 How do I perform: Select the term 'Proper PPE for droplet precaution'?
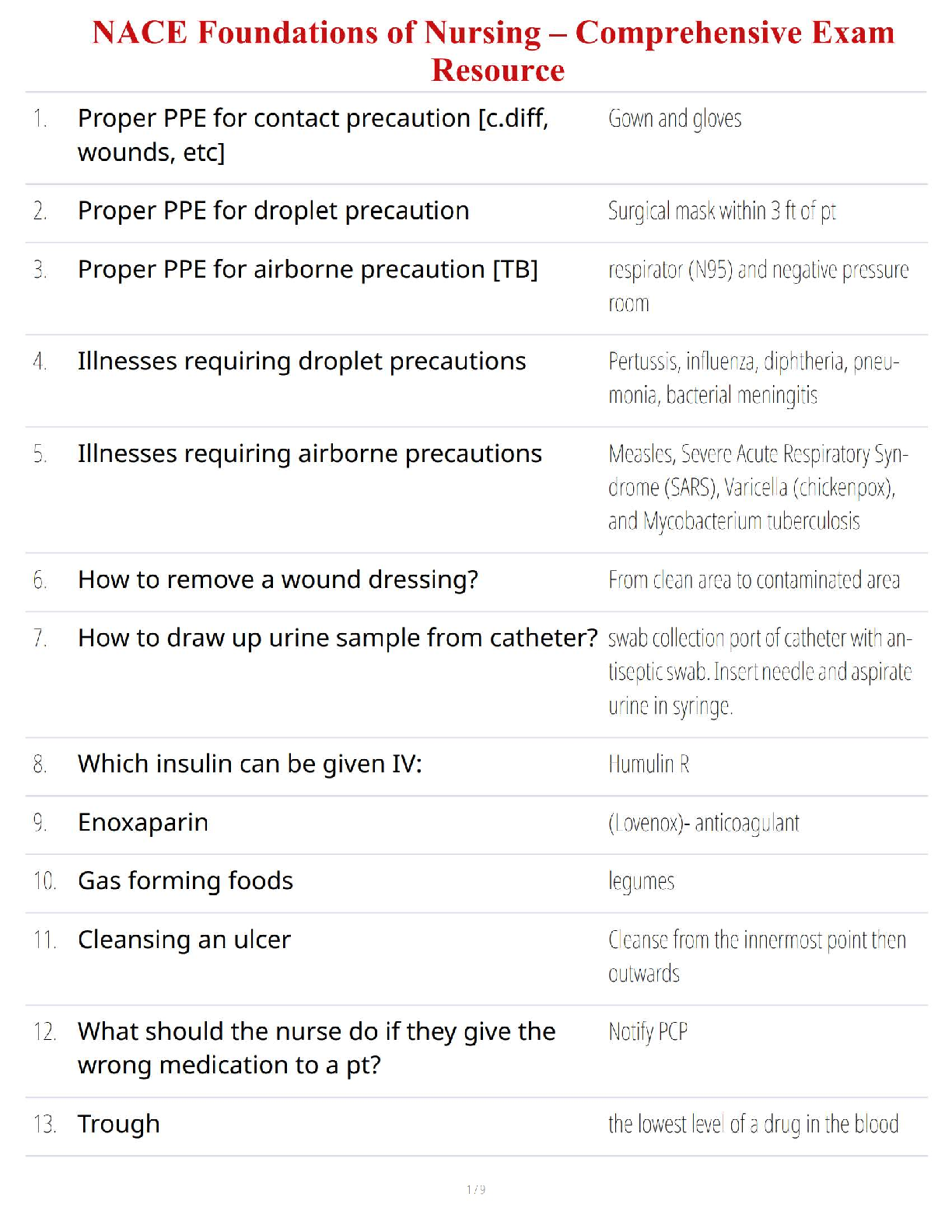point(274,211)
